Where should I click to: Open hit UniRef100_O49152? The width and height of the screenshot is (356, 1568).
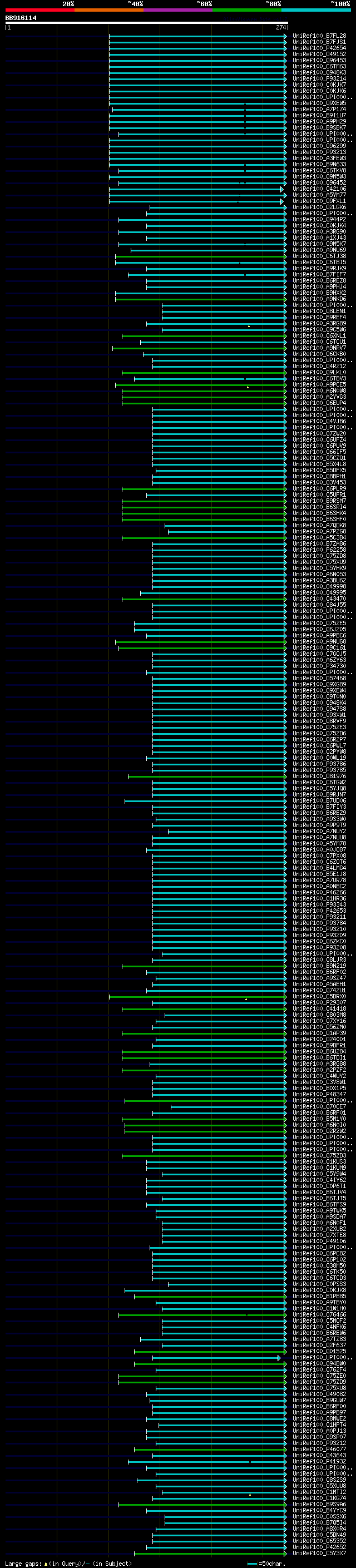pos(319,54)
